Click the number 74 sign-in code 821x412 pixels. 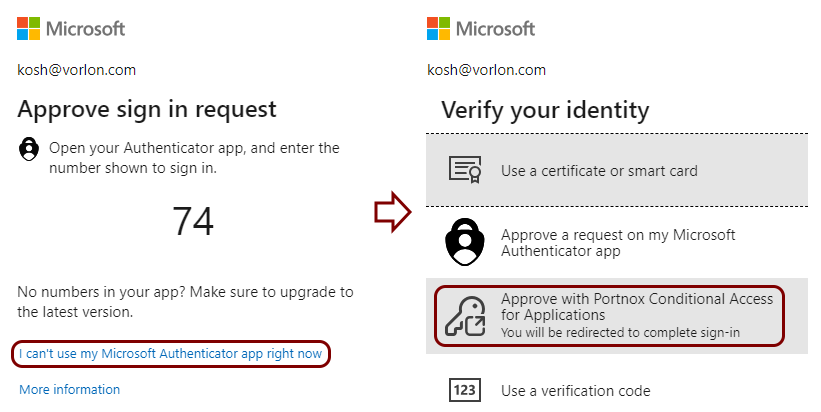coord(193,221)
